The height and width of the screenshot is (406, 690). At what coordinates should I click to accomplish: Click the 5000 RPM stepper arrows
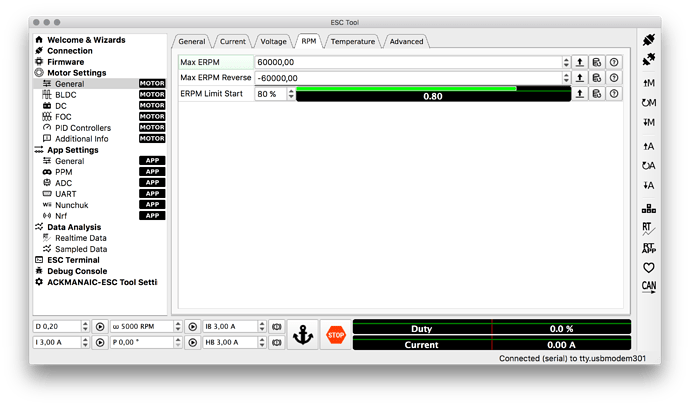coord(178,326)
